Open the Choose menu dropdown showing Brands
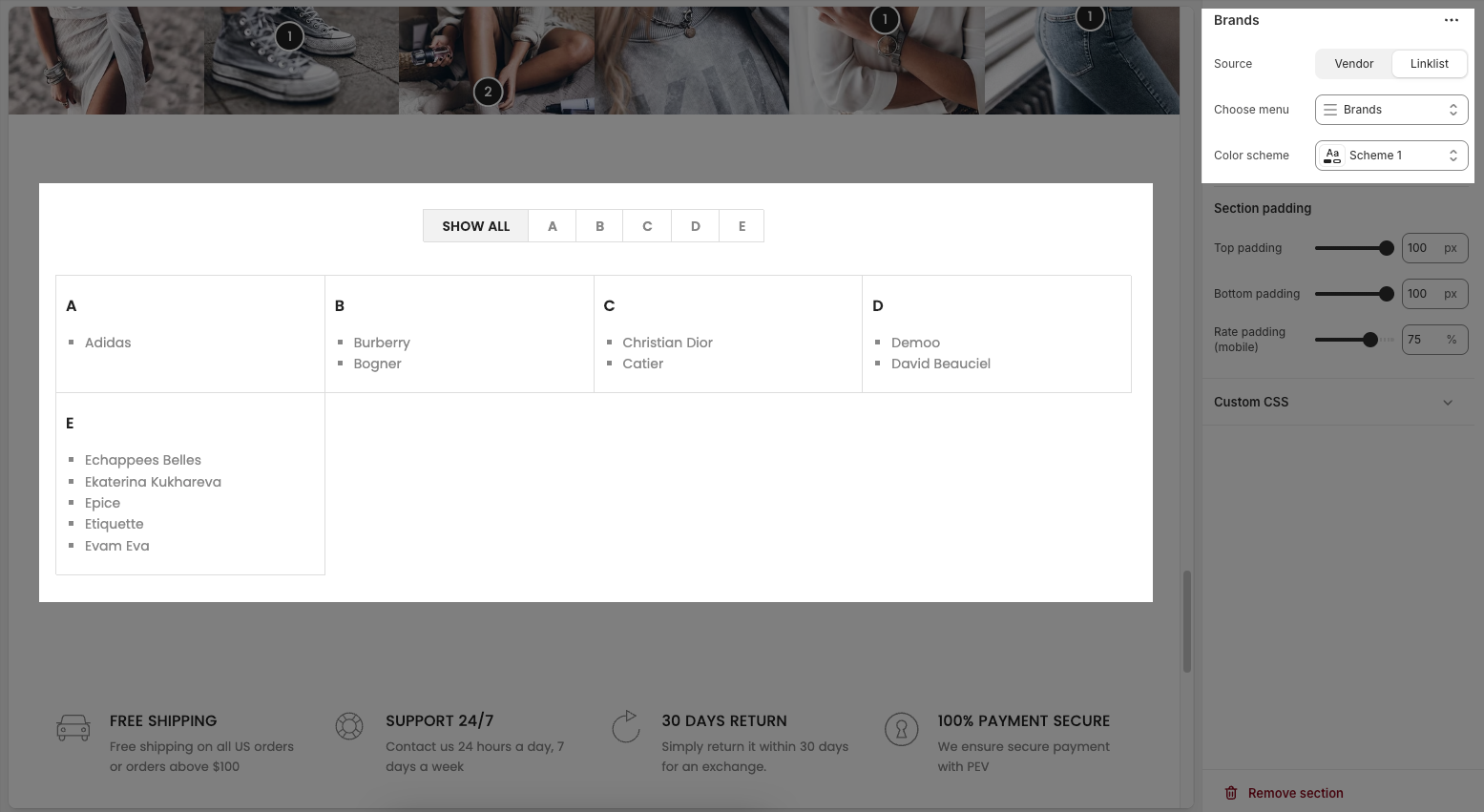Viewport: 1484px width, 812px height. click(1391, 110)
